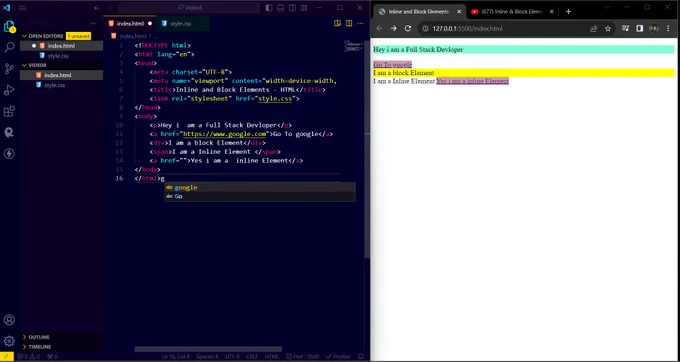Click 'Port : 5500' Live Server status
680x362 pixels.
pos(303,356)
